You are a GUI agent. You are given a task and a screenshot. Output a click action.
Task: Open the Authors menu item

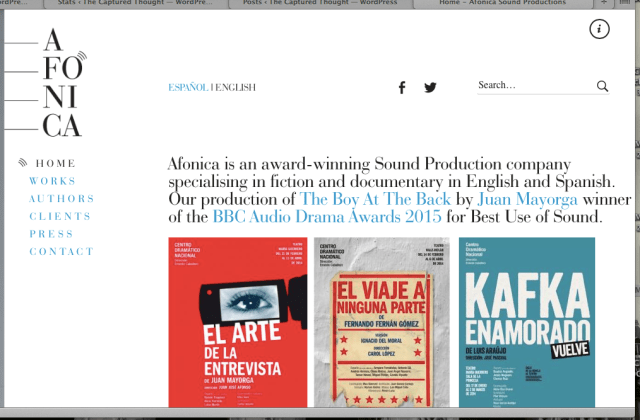(x=62, y=199)
